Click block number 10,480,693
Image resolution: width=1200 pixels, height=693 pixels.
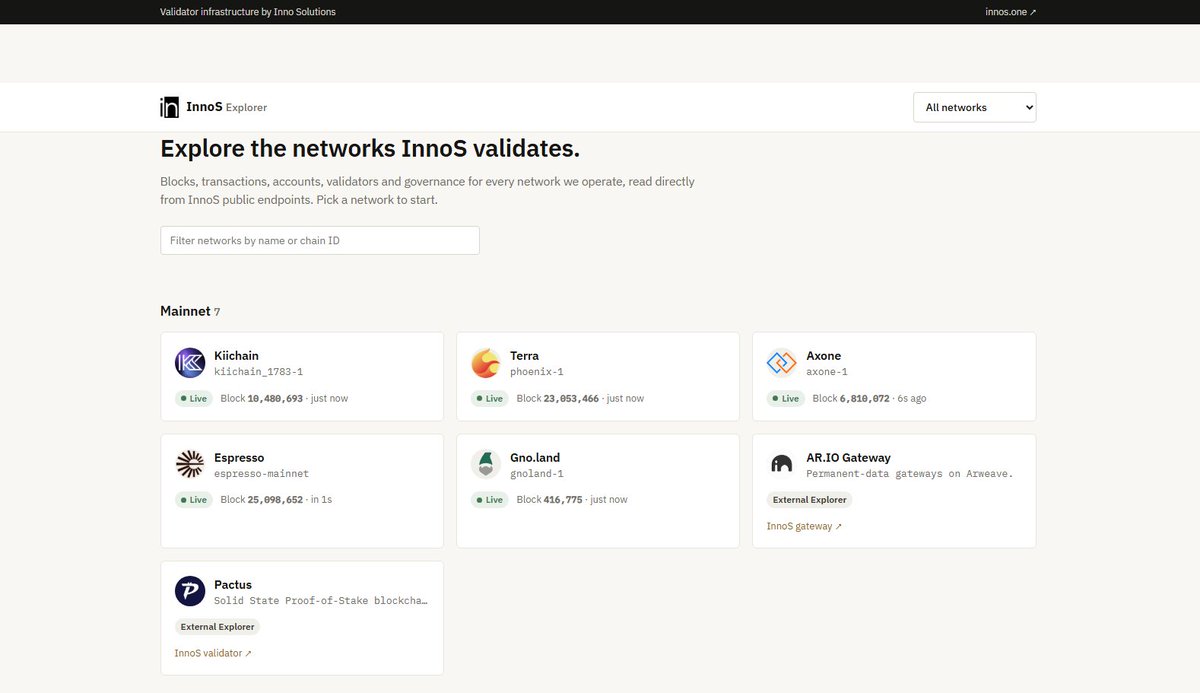click(x=275, y=398)
